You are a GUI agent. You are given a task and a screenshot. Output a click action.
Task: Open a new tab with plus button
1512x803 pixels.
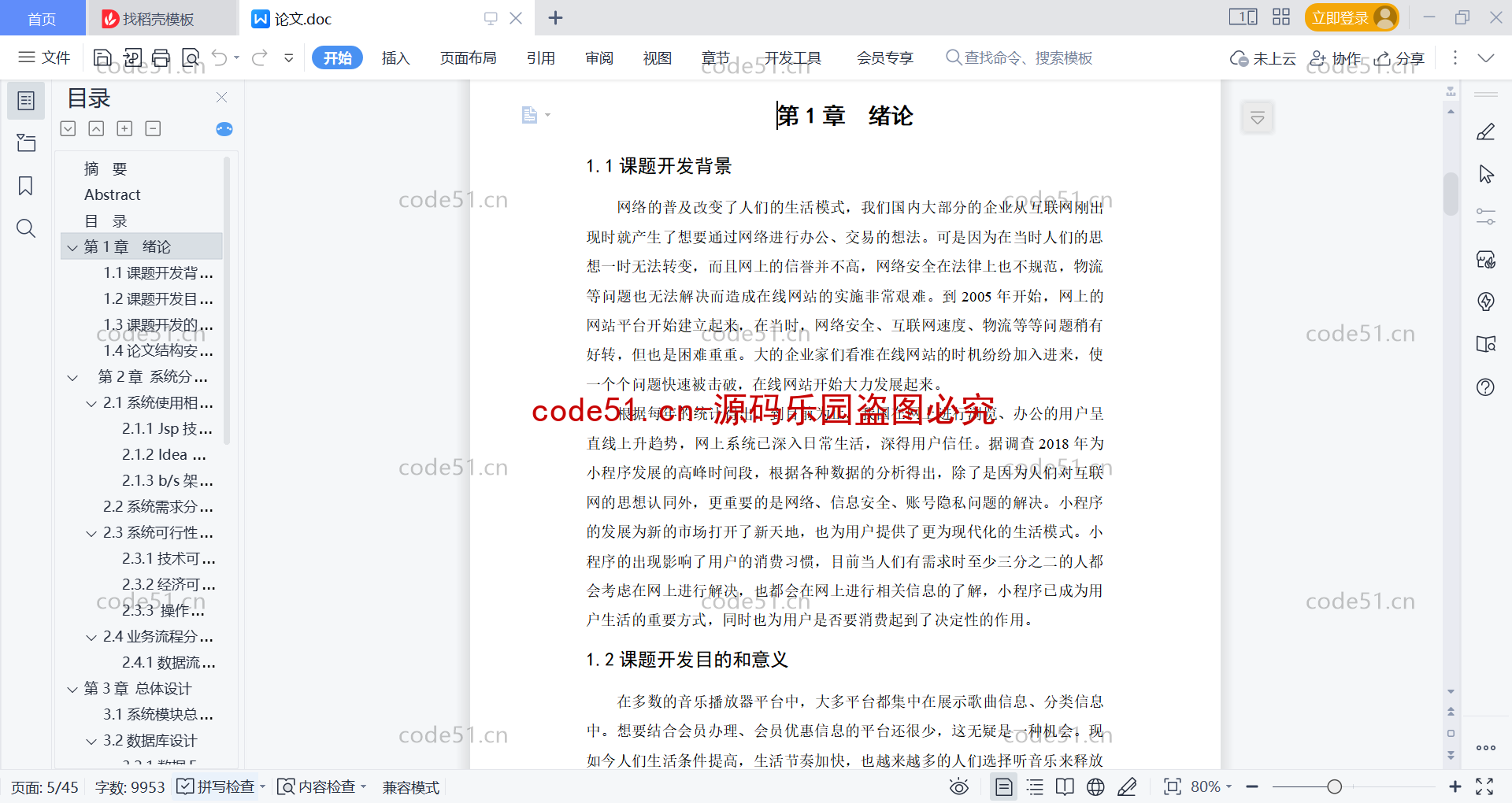[x=555, y=18]
